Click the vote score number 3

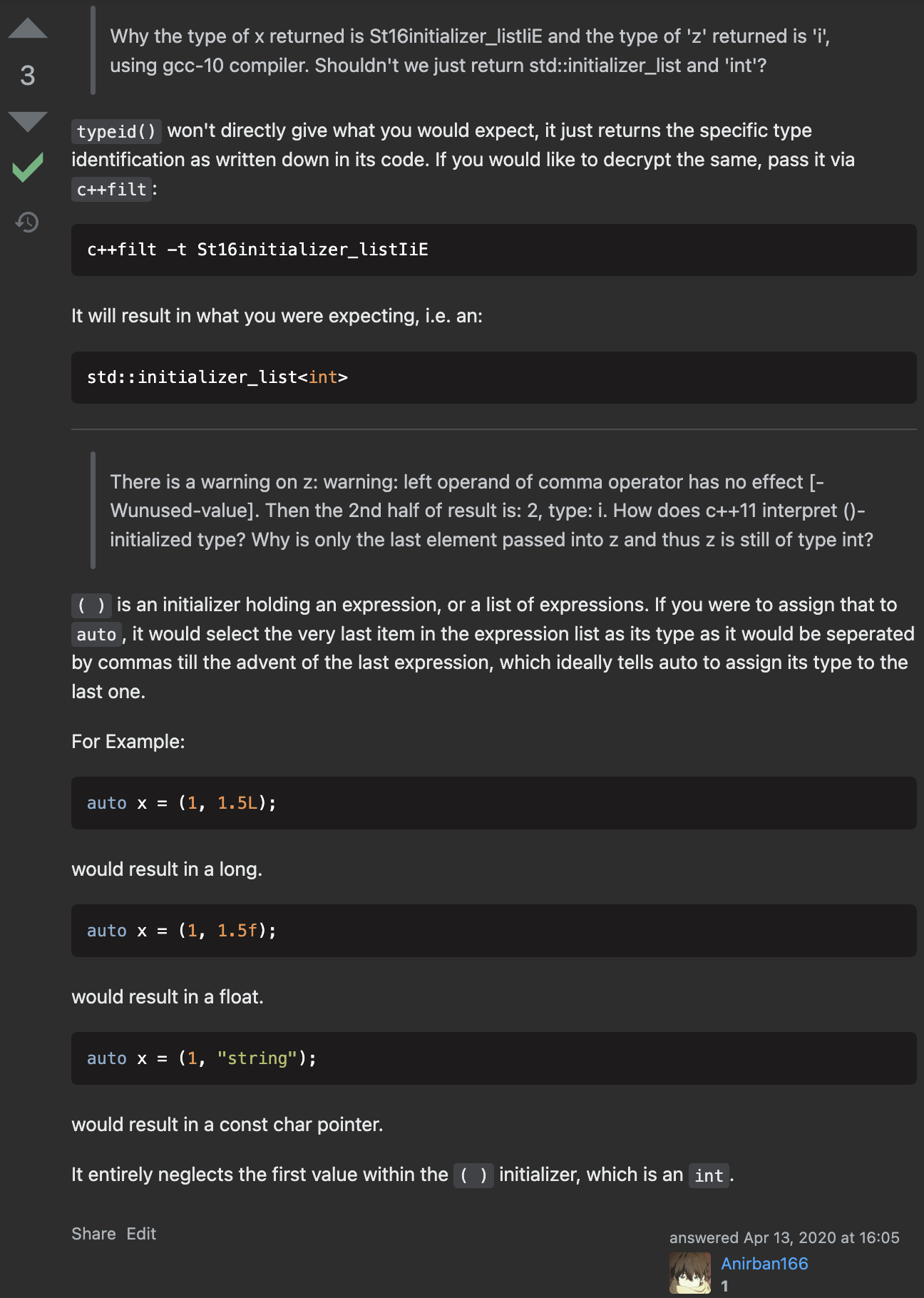pyautogui.click(x=28, y=76)
